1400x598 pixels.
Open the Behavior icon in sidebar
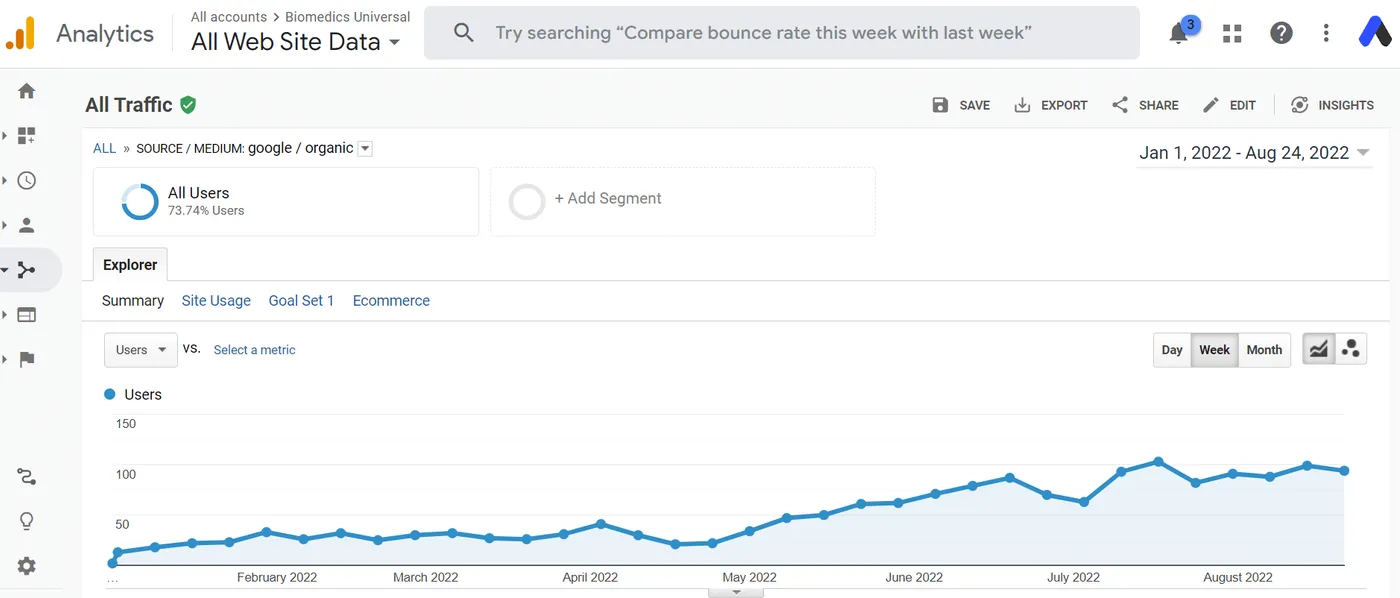(27, 314)
